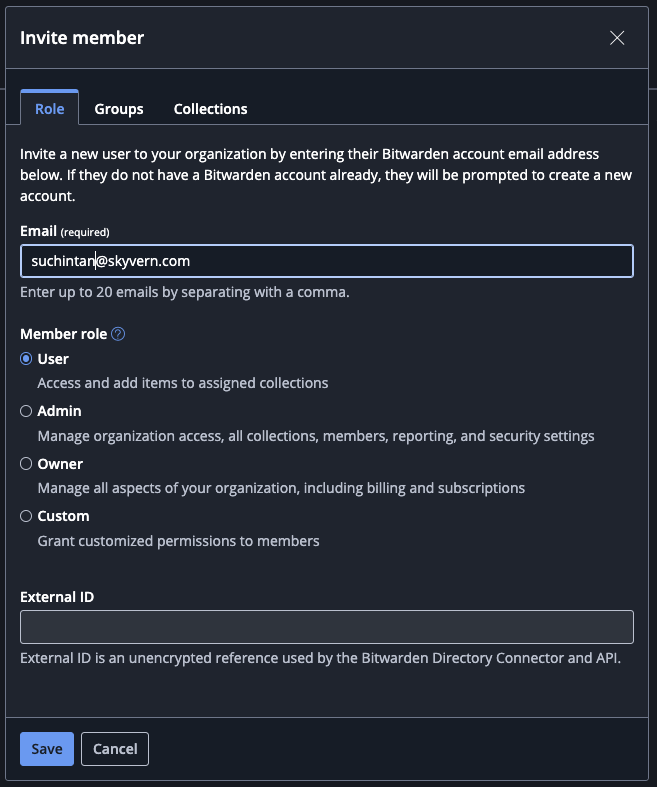657x787 pixels.
Task: Open the Collections tab
Action: pyautogui.click(x=210, y=109)
